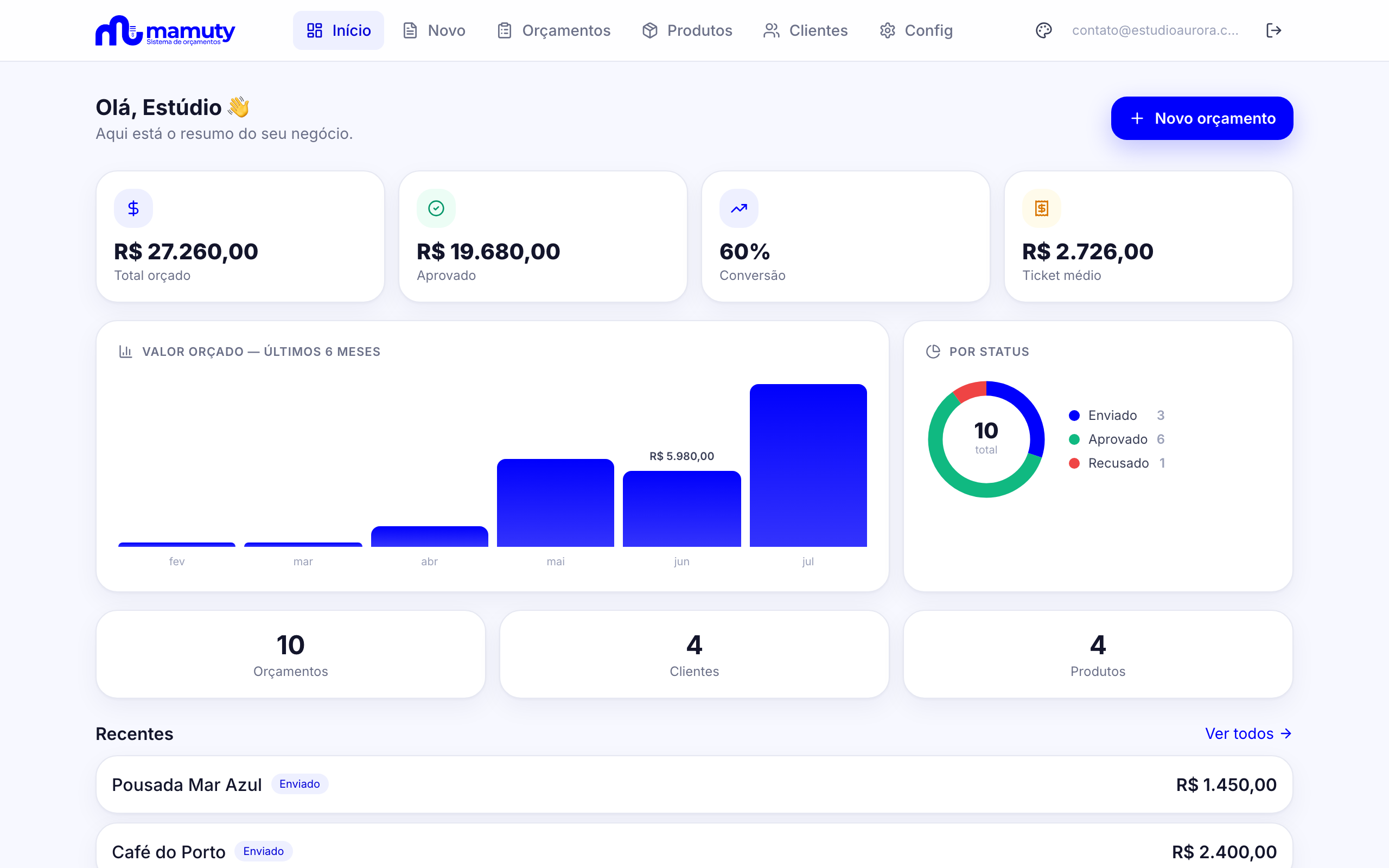Switch to the Produtos tab
Screen dimensions: 1389x868
687,30
